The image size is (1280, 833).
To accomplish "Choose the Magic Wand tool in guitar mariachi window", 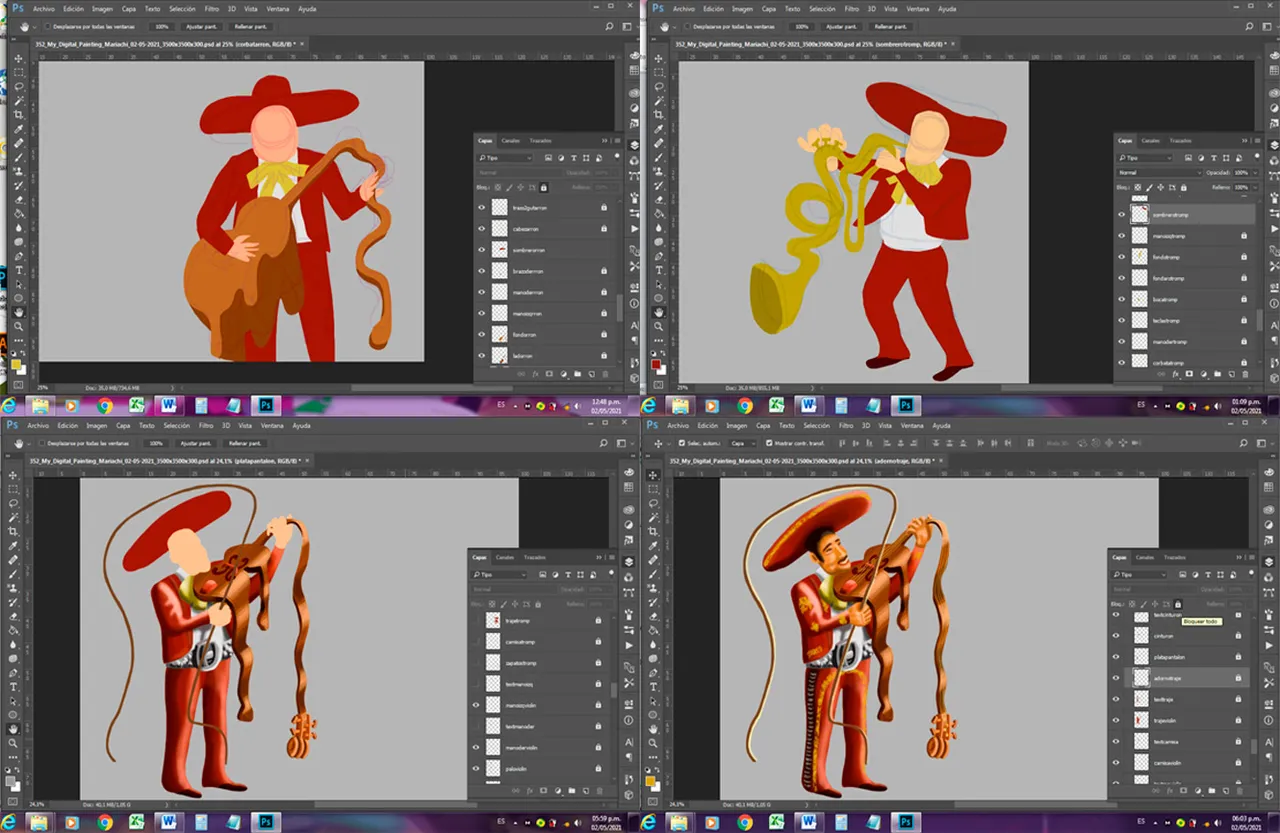I will tap(18, 100).
